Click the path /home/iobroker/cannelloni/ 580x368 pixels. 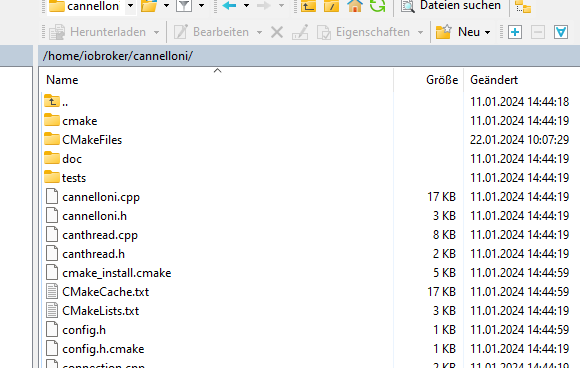(x=118, y=56)
